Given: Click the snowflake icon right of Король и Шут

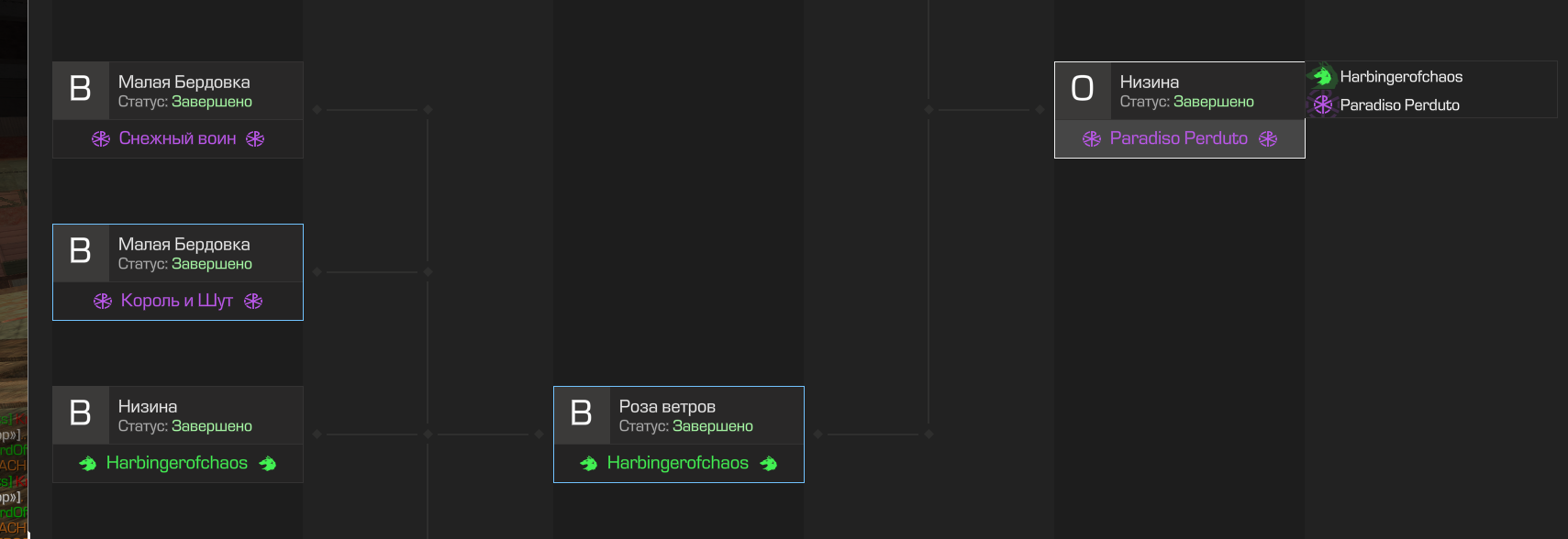Looking at the screenshot, I should pos(253,301).
